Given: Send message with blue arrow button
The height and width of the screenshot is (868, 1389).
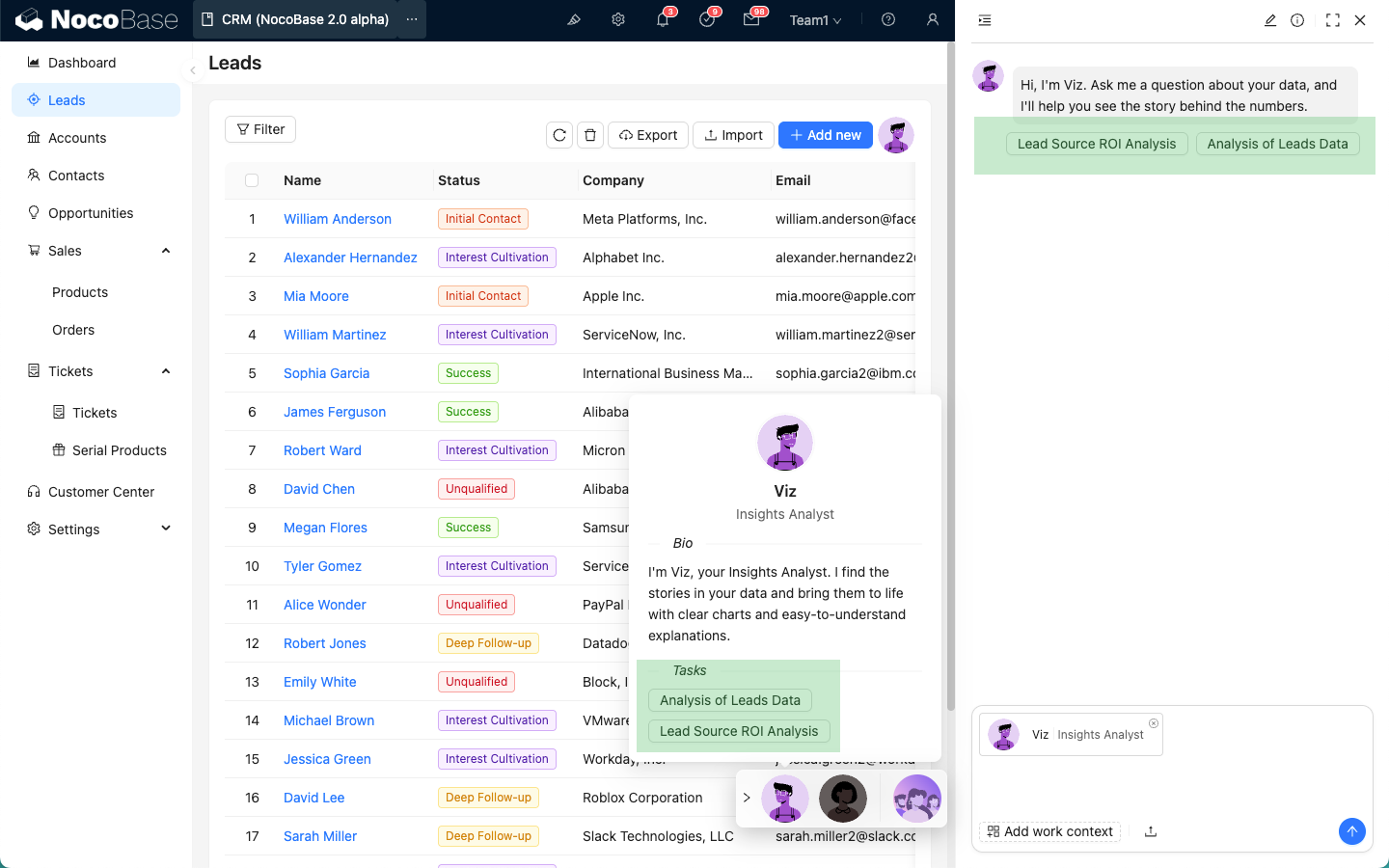Looking at the screenshot, I should pos(1351,830).
